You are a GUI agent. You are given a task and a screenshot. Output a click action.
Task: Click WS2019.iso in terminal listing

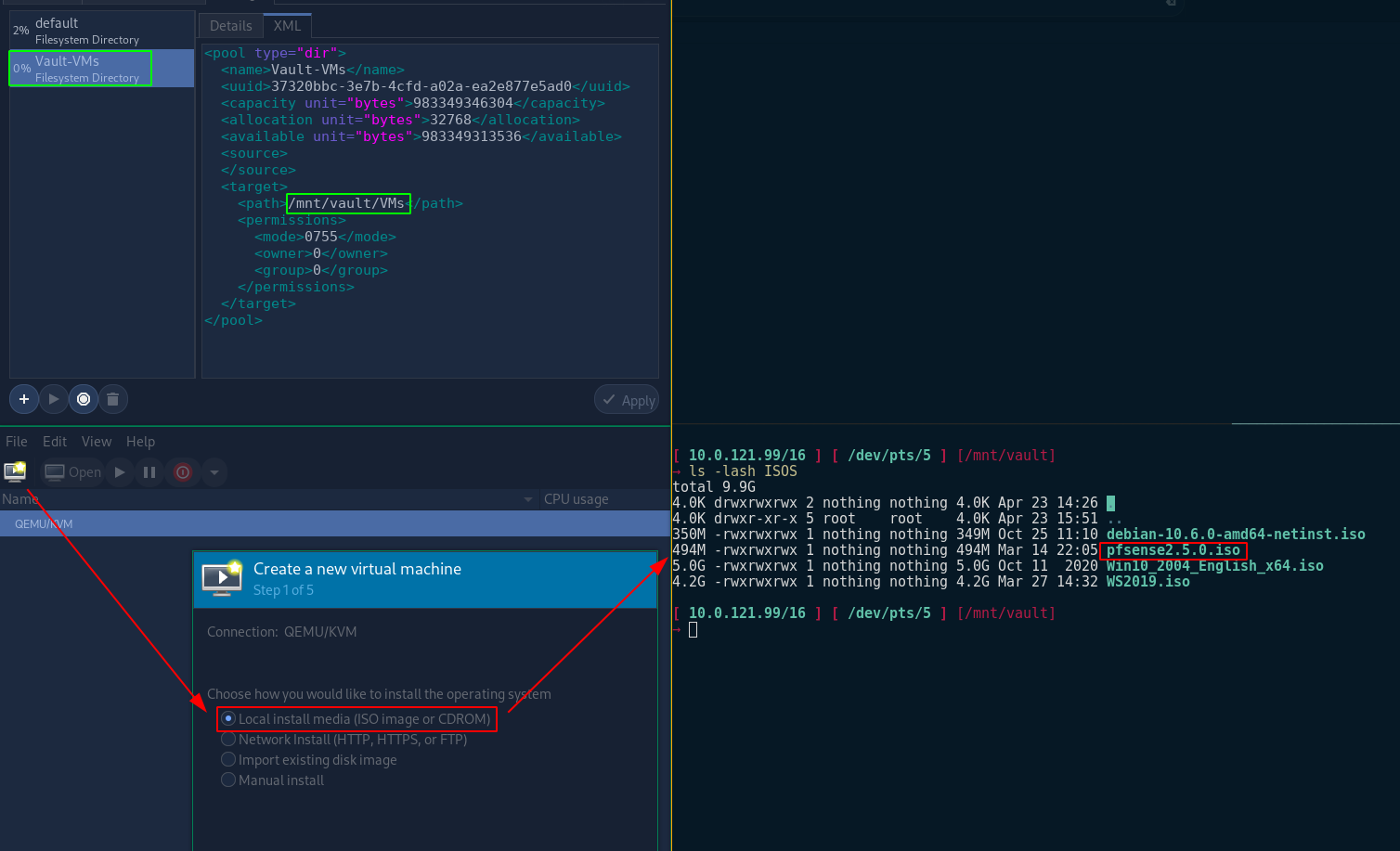(x=1148, y=582)
